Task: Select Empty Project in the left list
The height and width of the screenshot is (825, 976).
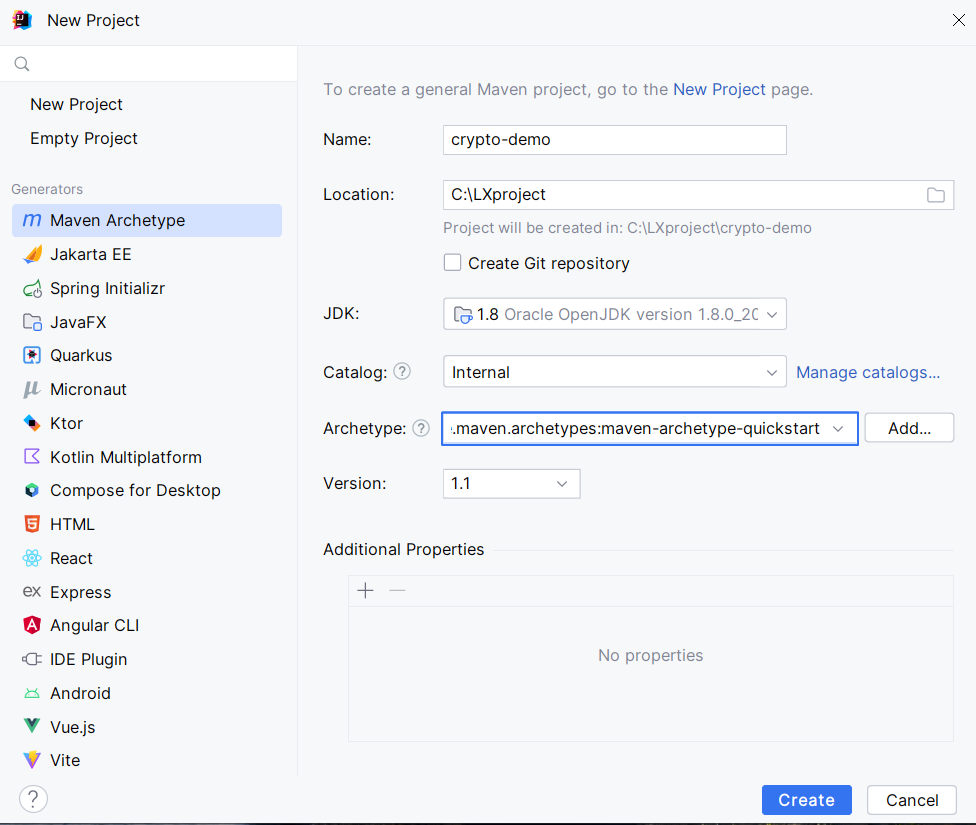Action: [84, 138]
